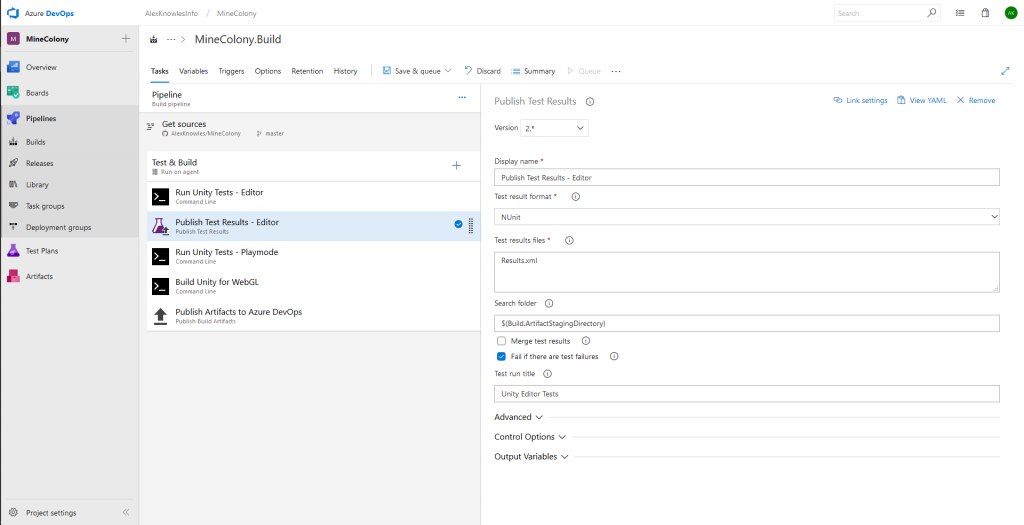Image resolution: width=1024 pixels, height=525 pixels.
Task: Open the task Version dropdown
Action: coord(555,128)
